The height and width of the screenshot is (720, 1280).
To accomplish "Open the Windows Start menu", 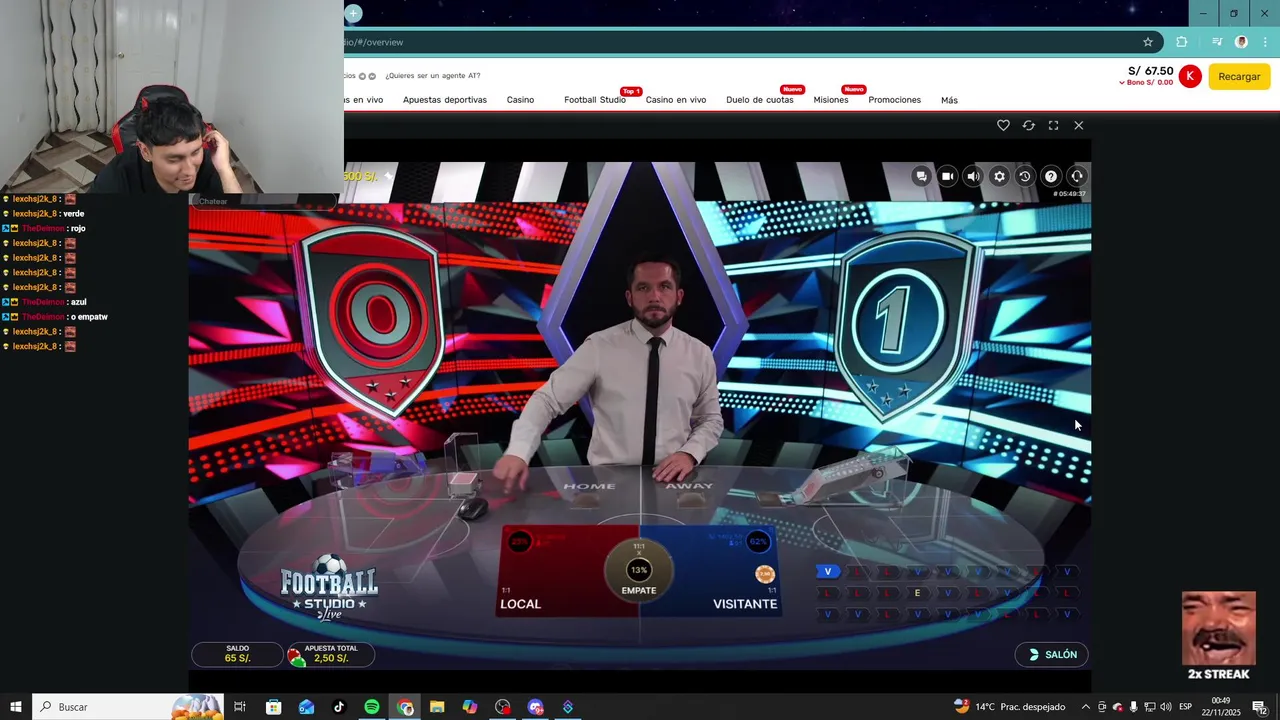I will coord(16,707).
